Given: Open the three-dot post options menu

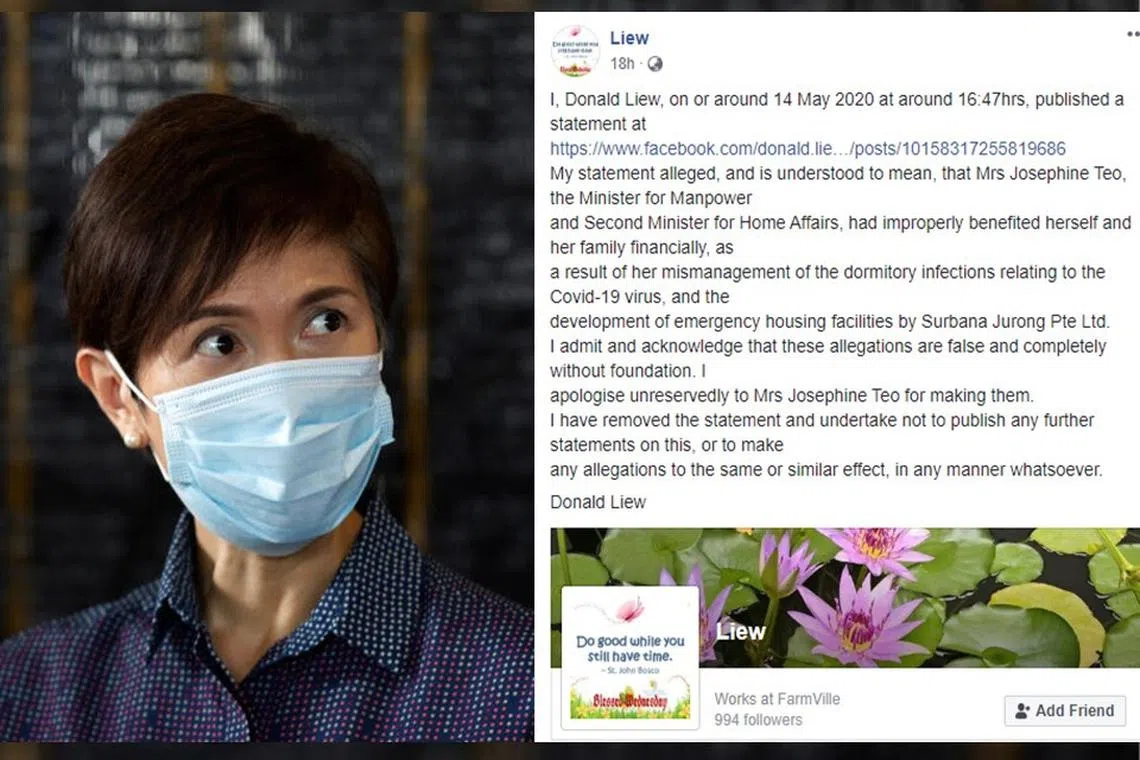Looking at the screenshot, I should (1133, 34).
